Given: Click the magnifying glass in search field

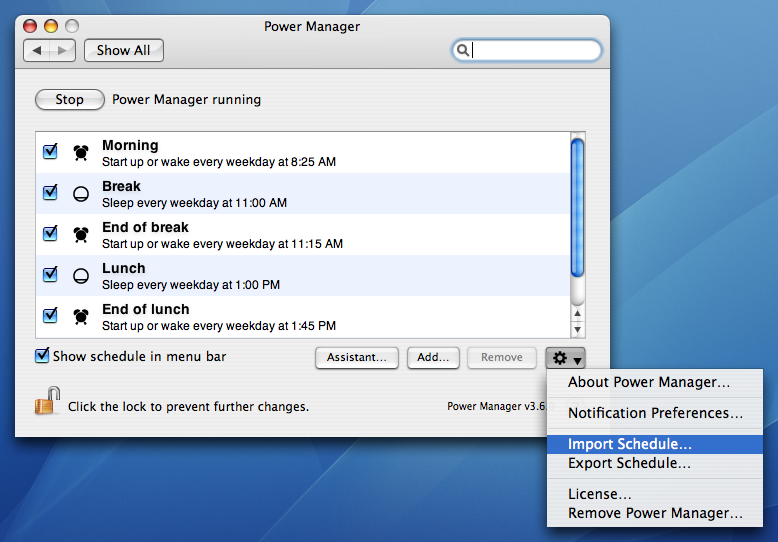Looking at the screenshot, I should pos(462,50).
